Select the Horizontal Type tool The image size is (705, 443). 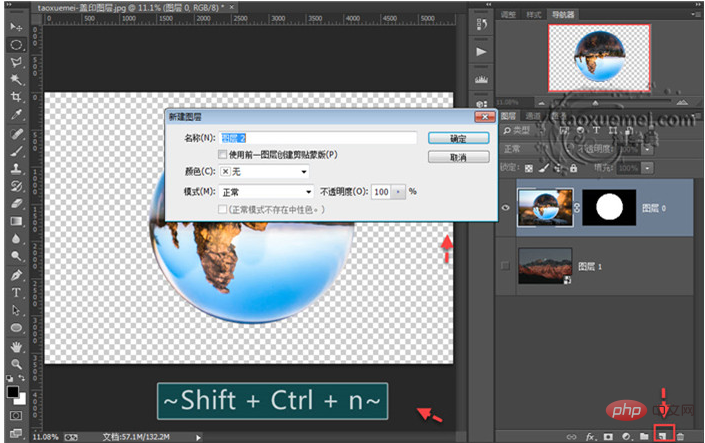tap(16, 292)
